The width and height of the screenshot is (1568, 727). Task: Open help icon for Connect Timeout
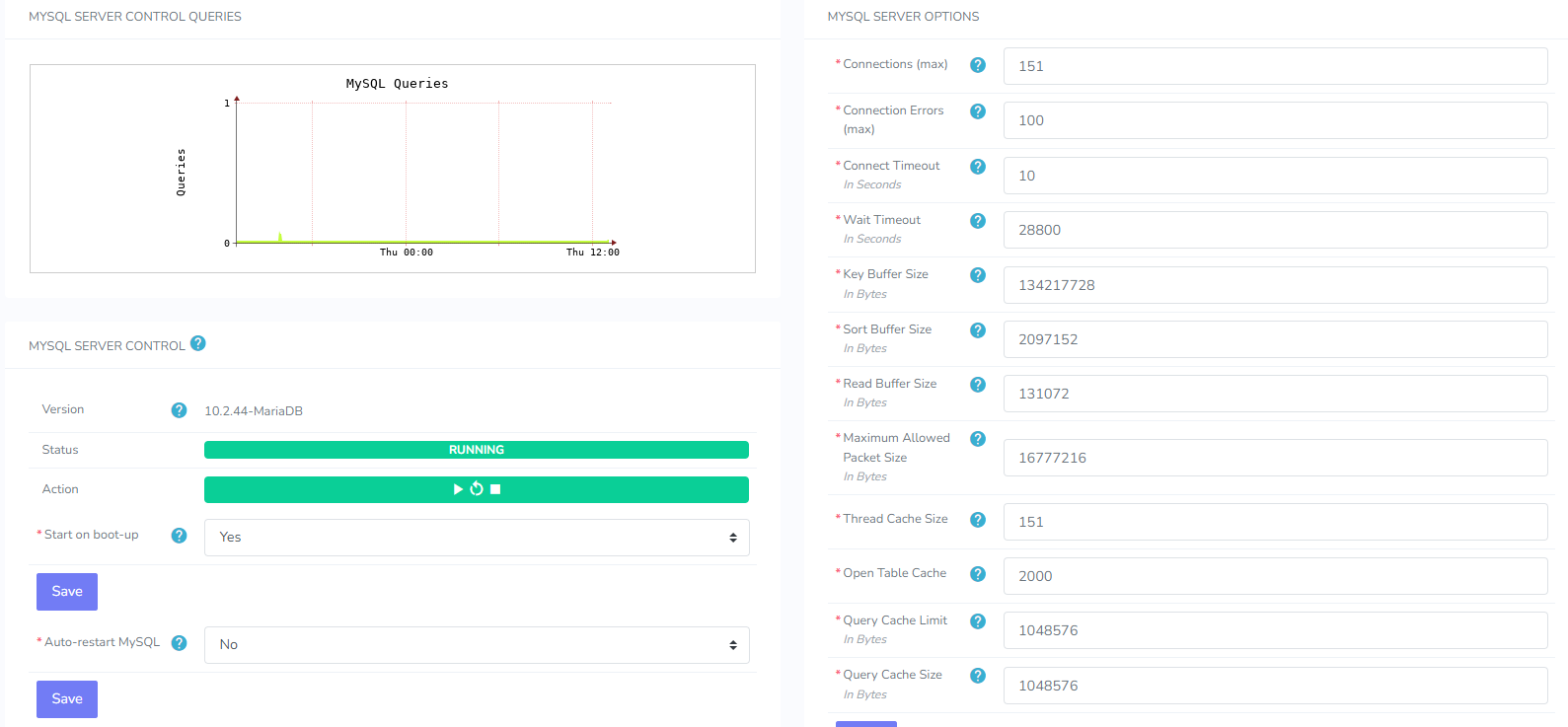[x=978, y=167]
